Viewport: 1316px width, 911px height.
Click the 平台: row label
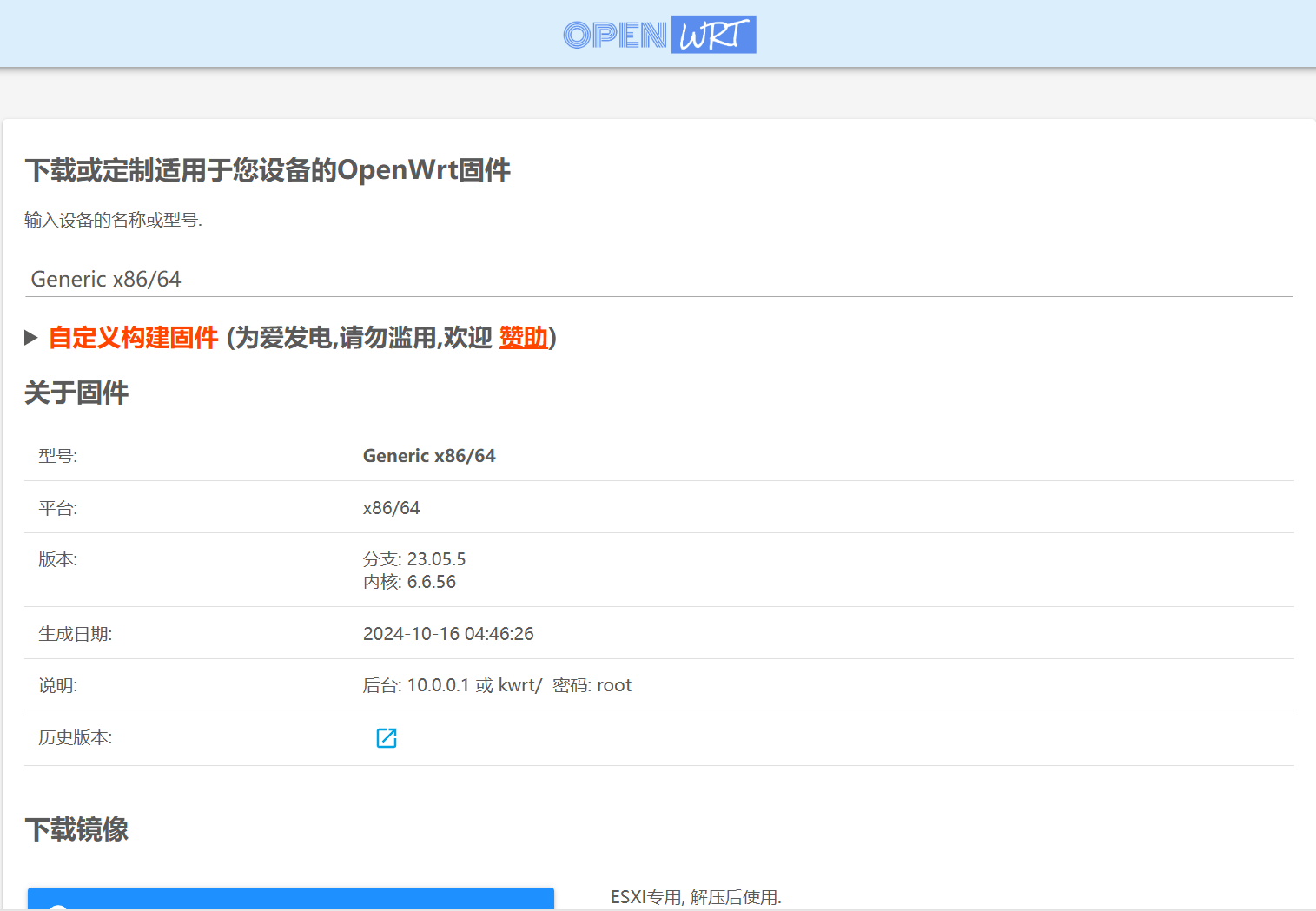click(x=58, y=508)
